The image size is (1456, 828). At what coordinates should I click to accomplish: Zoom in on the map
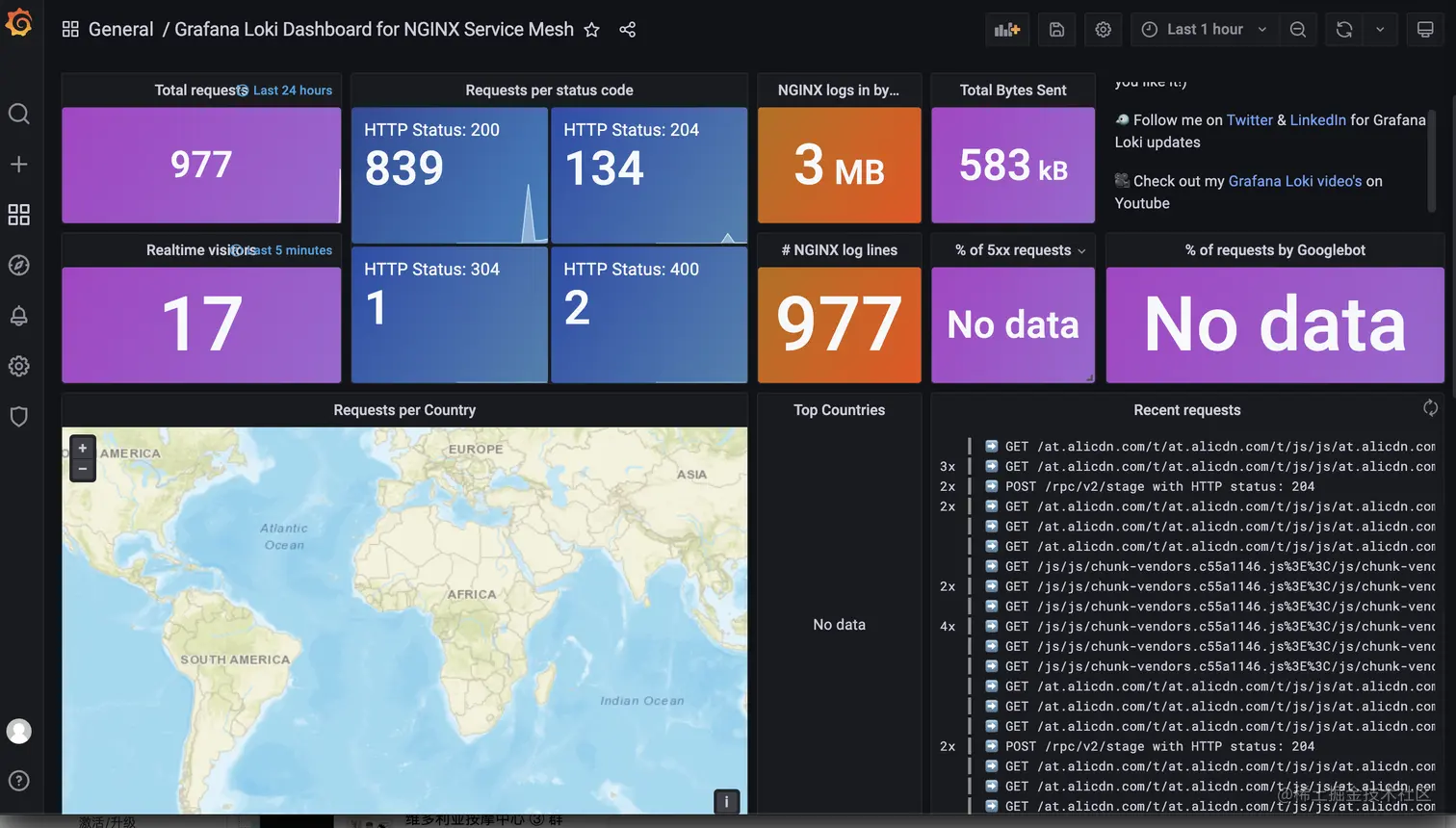click(x=83, y=449)
